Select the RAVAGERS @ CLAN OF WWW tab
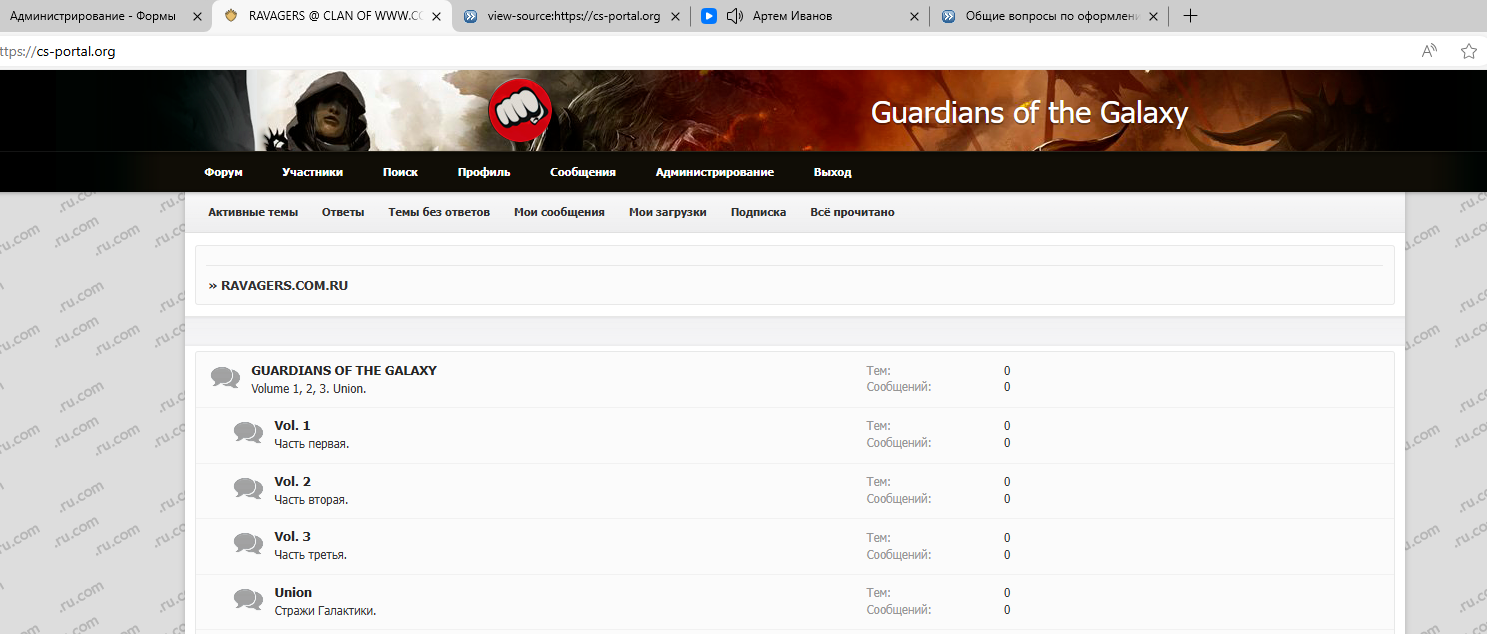Image resolution: width=1487 pixels, height=634 pixels. click(x=333, y=16)
